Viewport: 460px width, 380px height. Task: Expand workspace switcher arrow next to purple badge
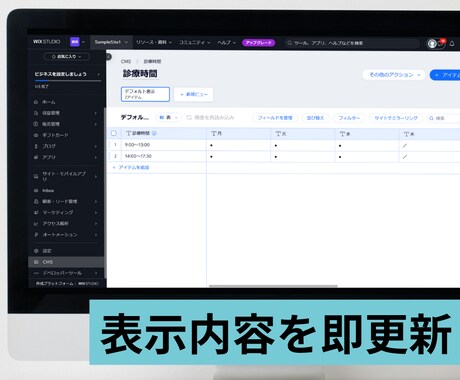point(83,42)
